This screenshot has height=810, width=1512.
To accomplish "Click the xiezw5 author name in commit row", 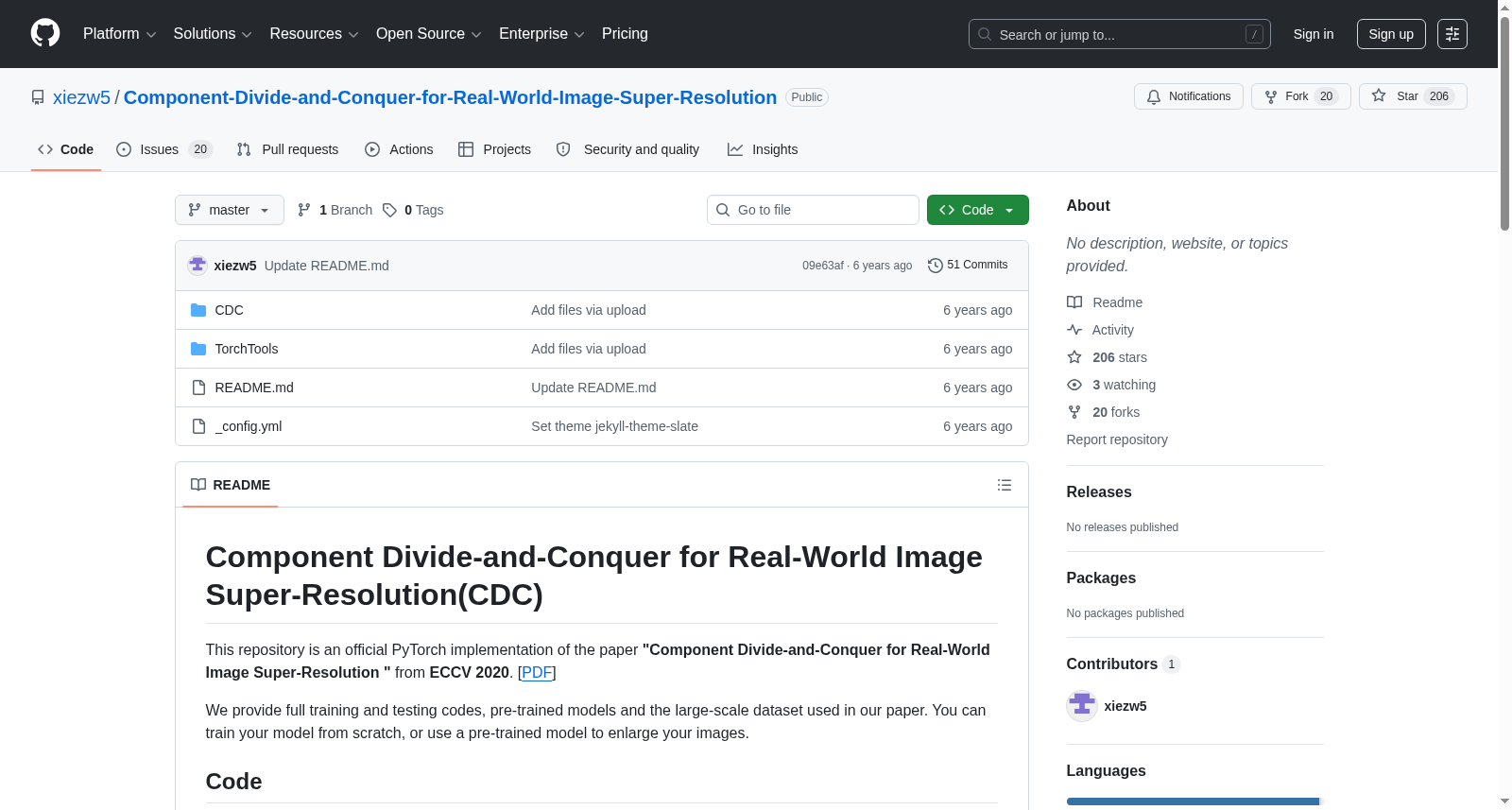I will [x=235, y=266].
